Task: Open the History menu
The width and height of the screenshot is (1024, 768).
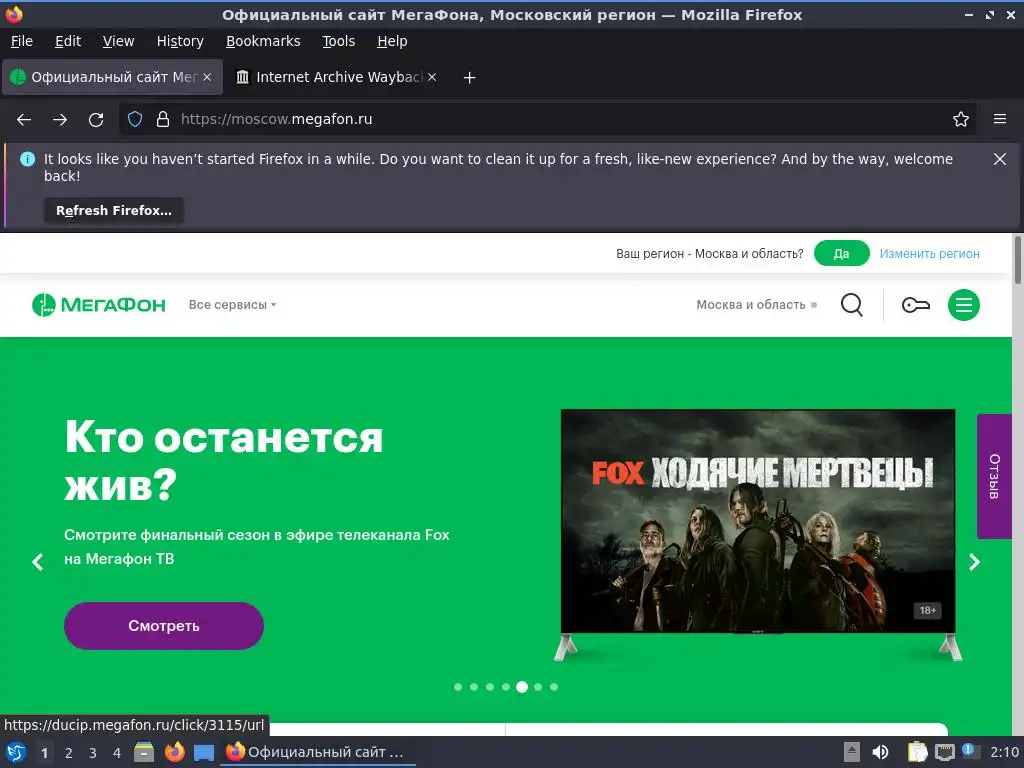Action: [x=180, y=41]
